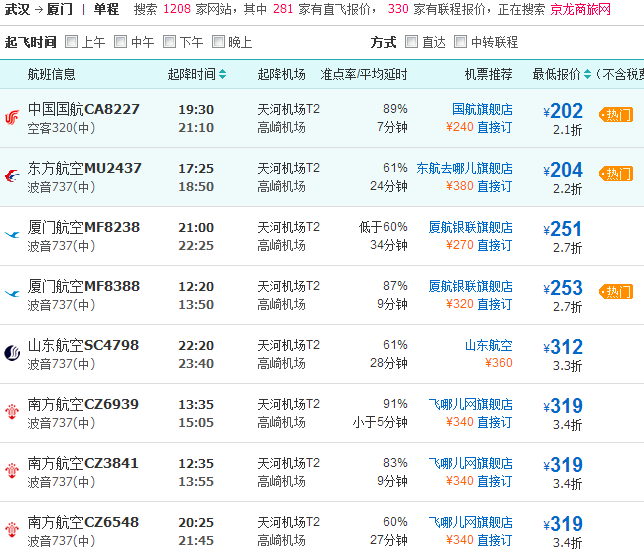Screen dimensions: 644x553
Task: Click the 19:30 departure time
Action: click(196, 110)
